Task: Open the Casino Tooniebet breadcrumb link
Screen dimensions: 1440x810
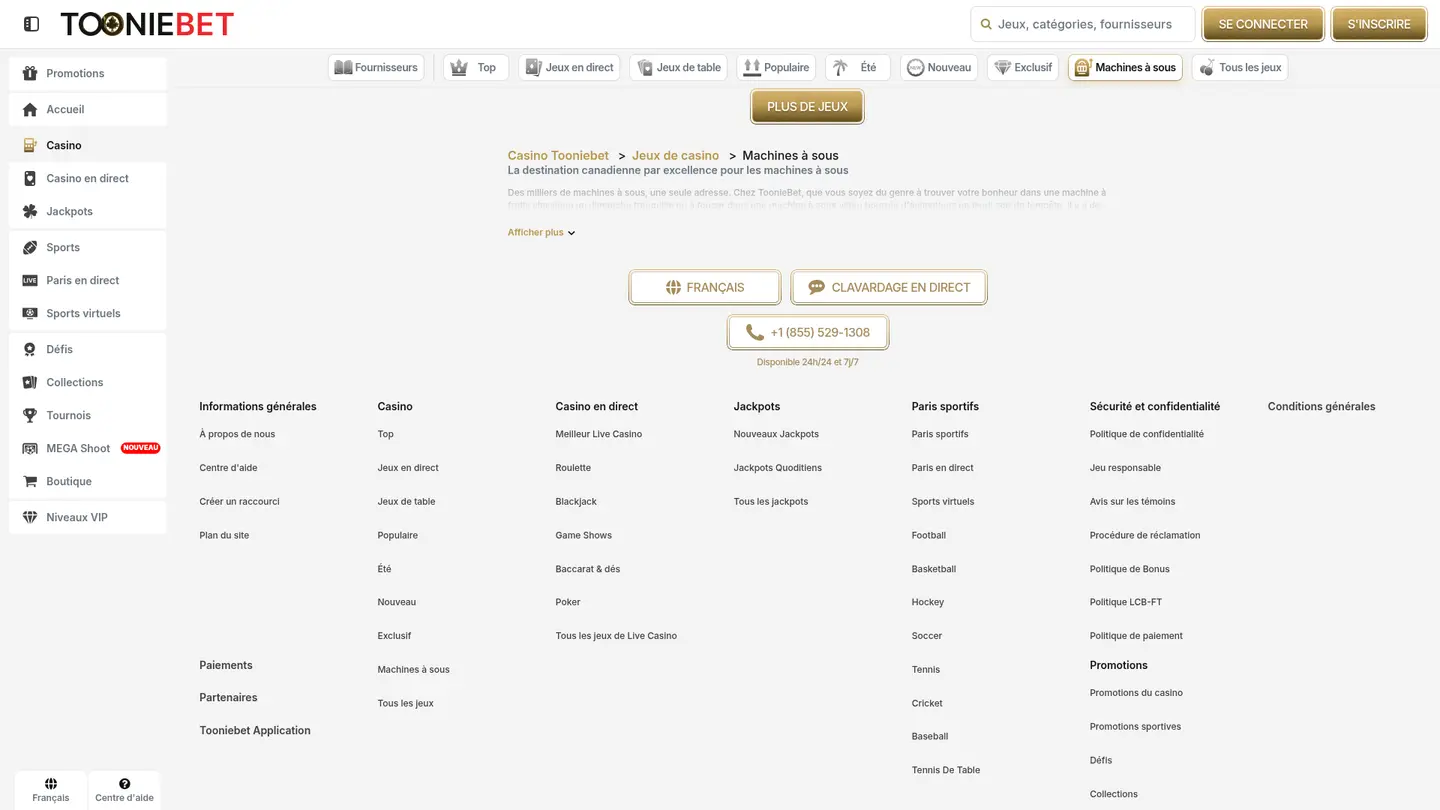Action: tap(558, 155)
